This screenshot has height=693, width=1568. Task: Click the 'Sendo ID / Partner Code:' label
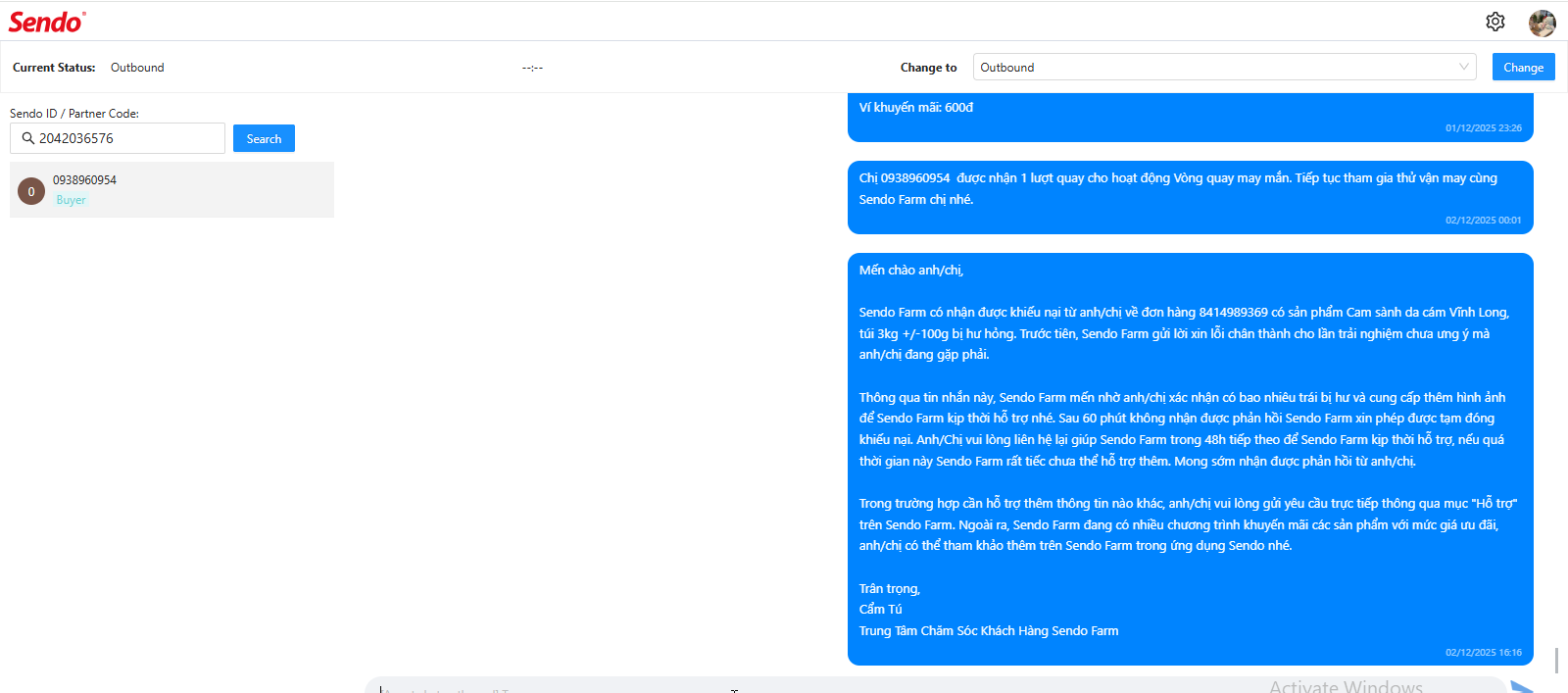[x=74, y=114]
